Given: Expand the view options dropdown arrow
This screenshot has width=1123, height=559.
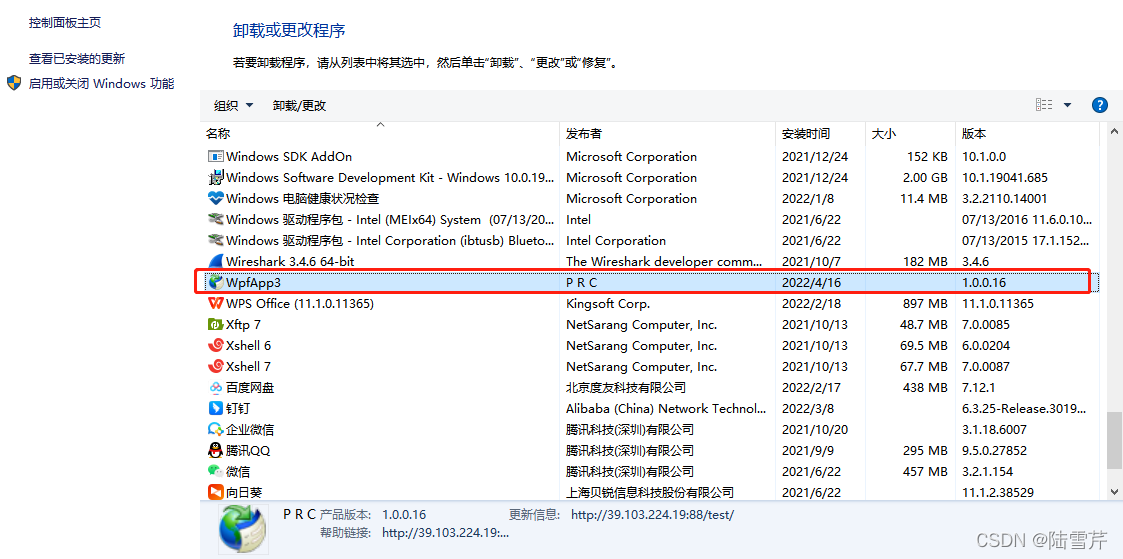Looking at the screenshot, I should [1067, 105].
